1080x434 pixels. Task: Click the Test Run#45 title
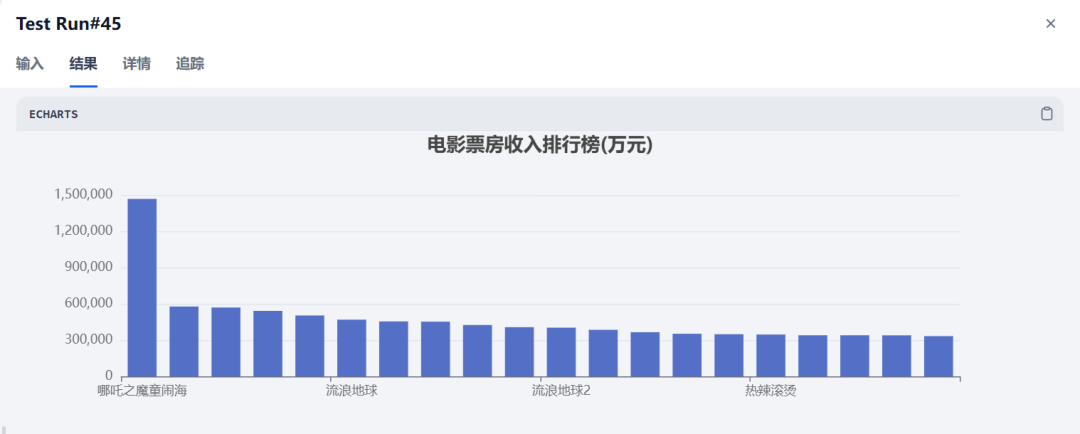click(x=69, y=24)
